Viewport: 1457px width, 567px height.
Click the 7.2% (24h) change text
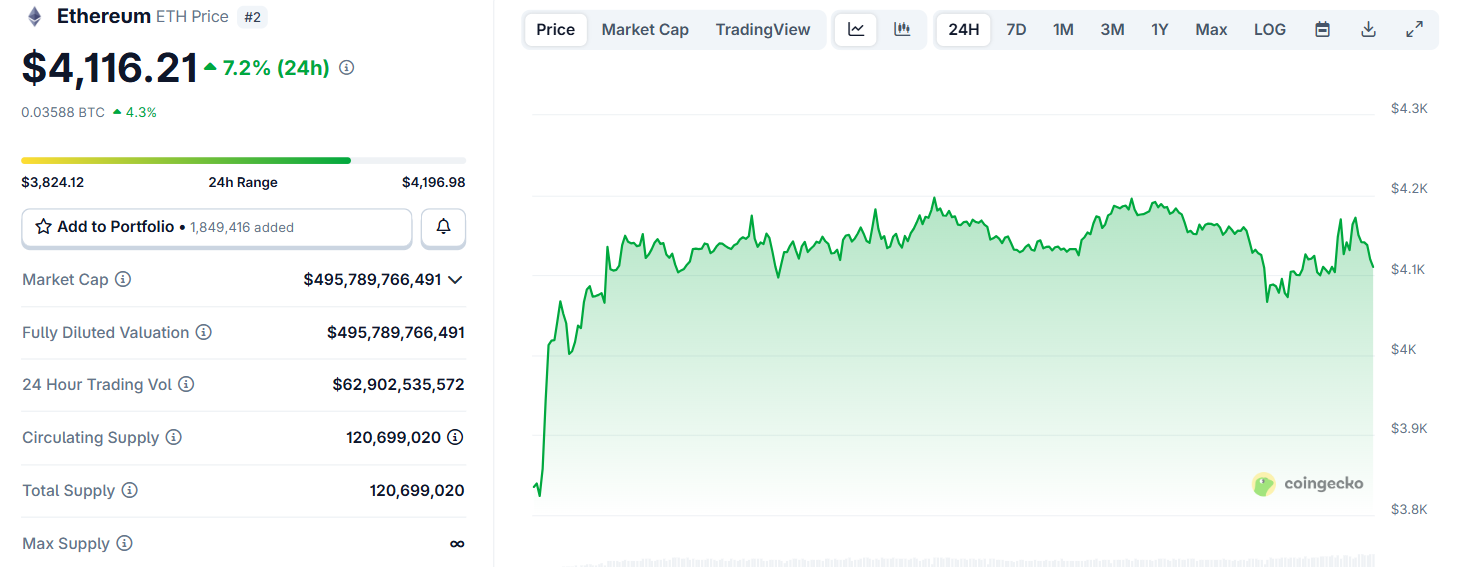pos(276,68)
